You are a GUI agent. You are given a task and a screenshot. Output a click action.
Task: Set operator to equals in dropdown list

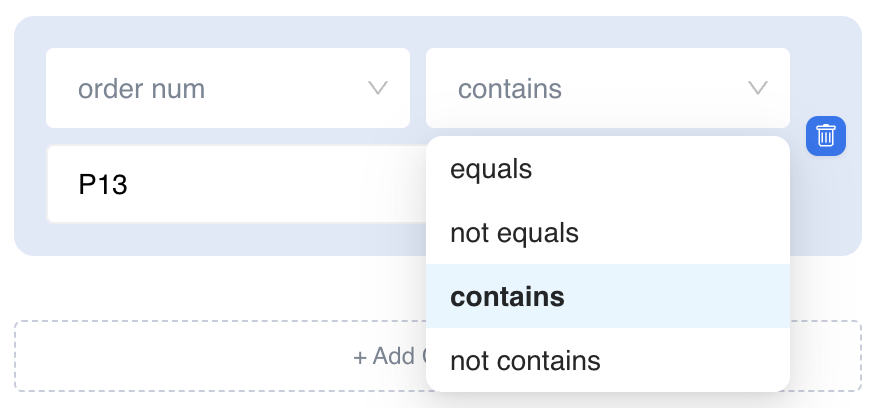click(492, 169)
